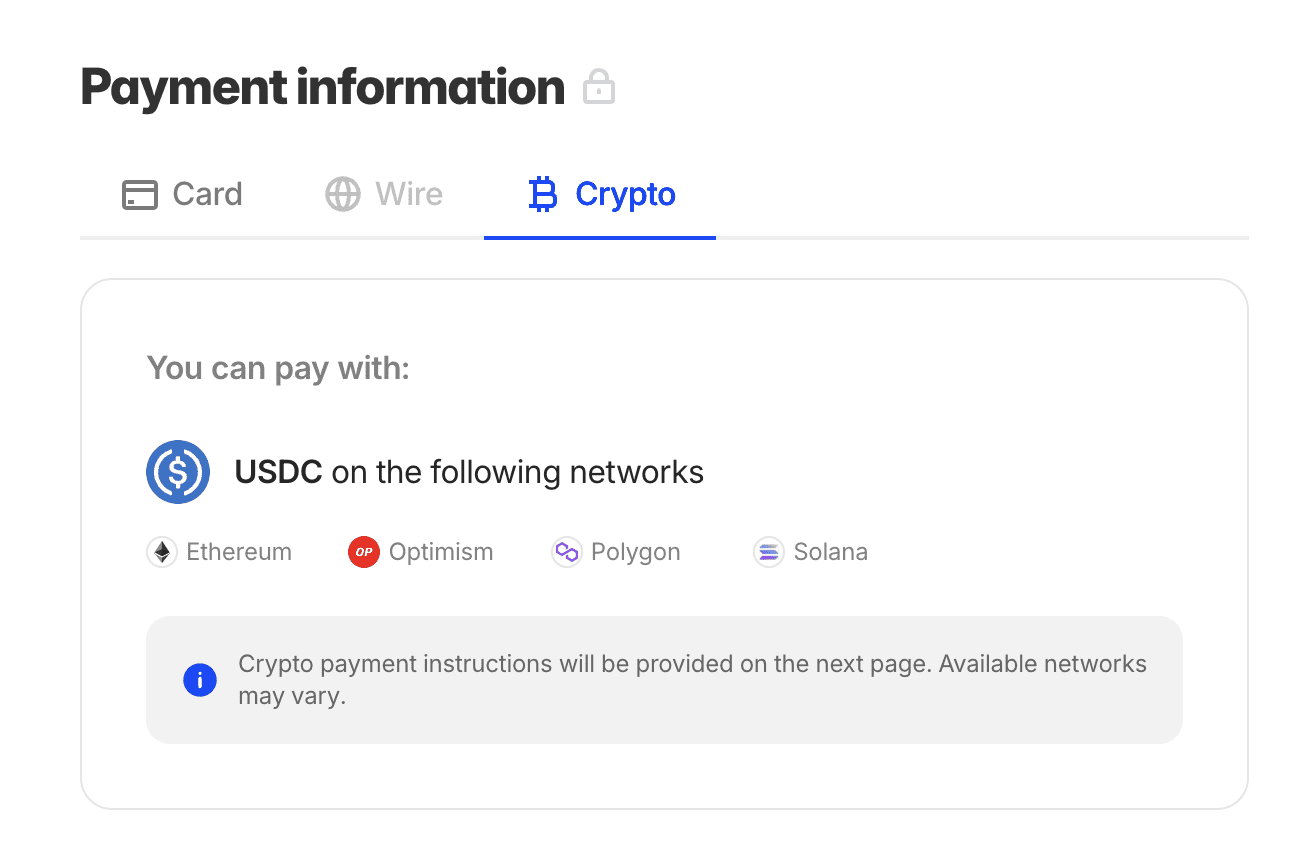Select the Crypto tab label

tap(626, 194)
